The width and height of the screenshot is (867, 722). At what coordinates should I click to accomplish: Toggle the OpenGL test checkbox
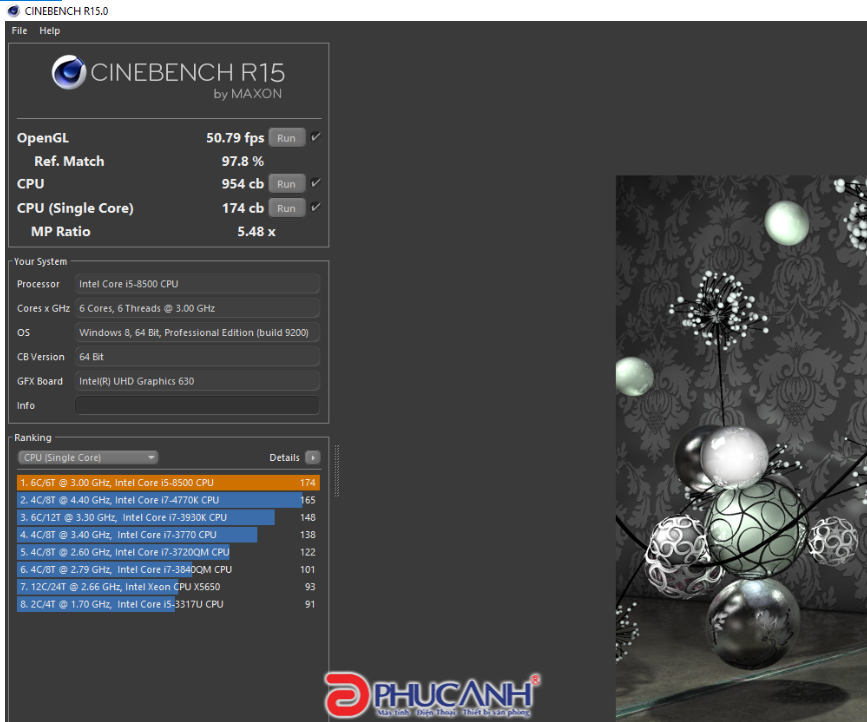click(x=315, y=137)
